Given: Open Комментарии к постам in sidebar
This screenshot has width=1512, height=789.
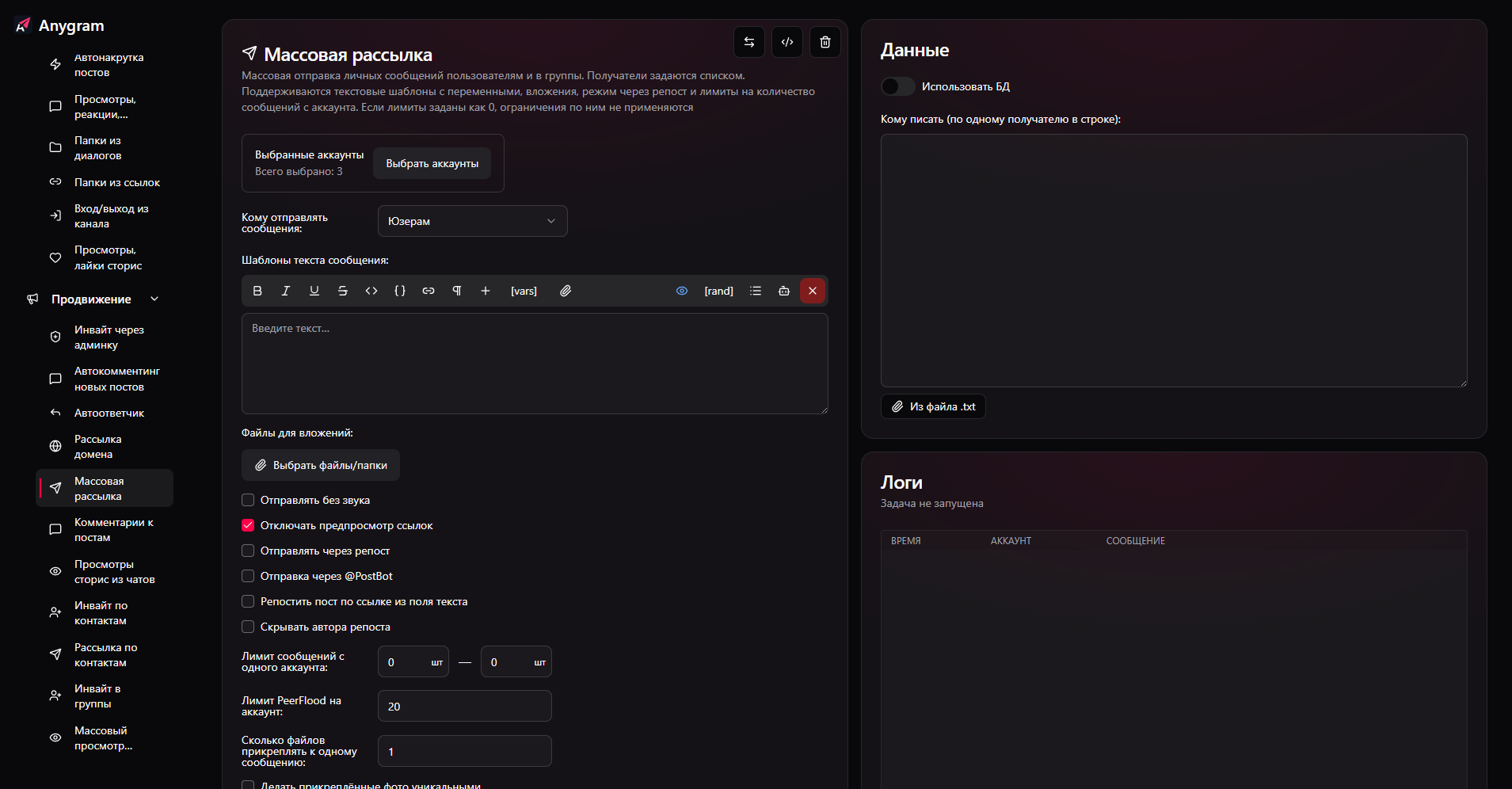Looking at the screenshot, I should click(105, 530).
